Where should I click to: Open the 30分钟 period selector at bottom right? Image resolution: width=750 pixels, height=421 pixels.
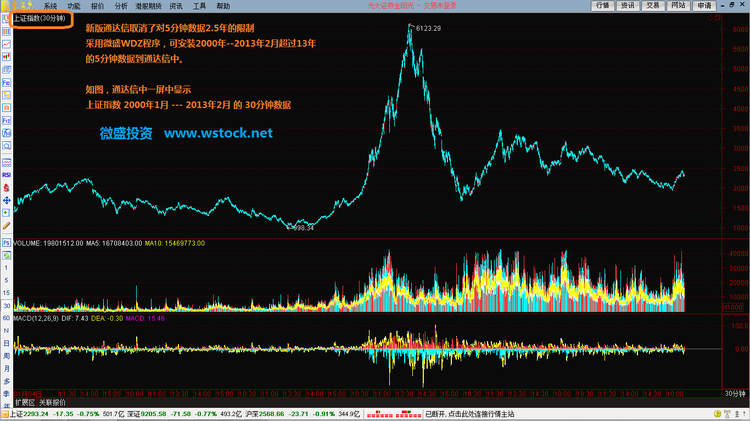point(735,394)
